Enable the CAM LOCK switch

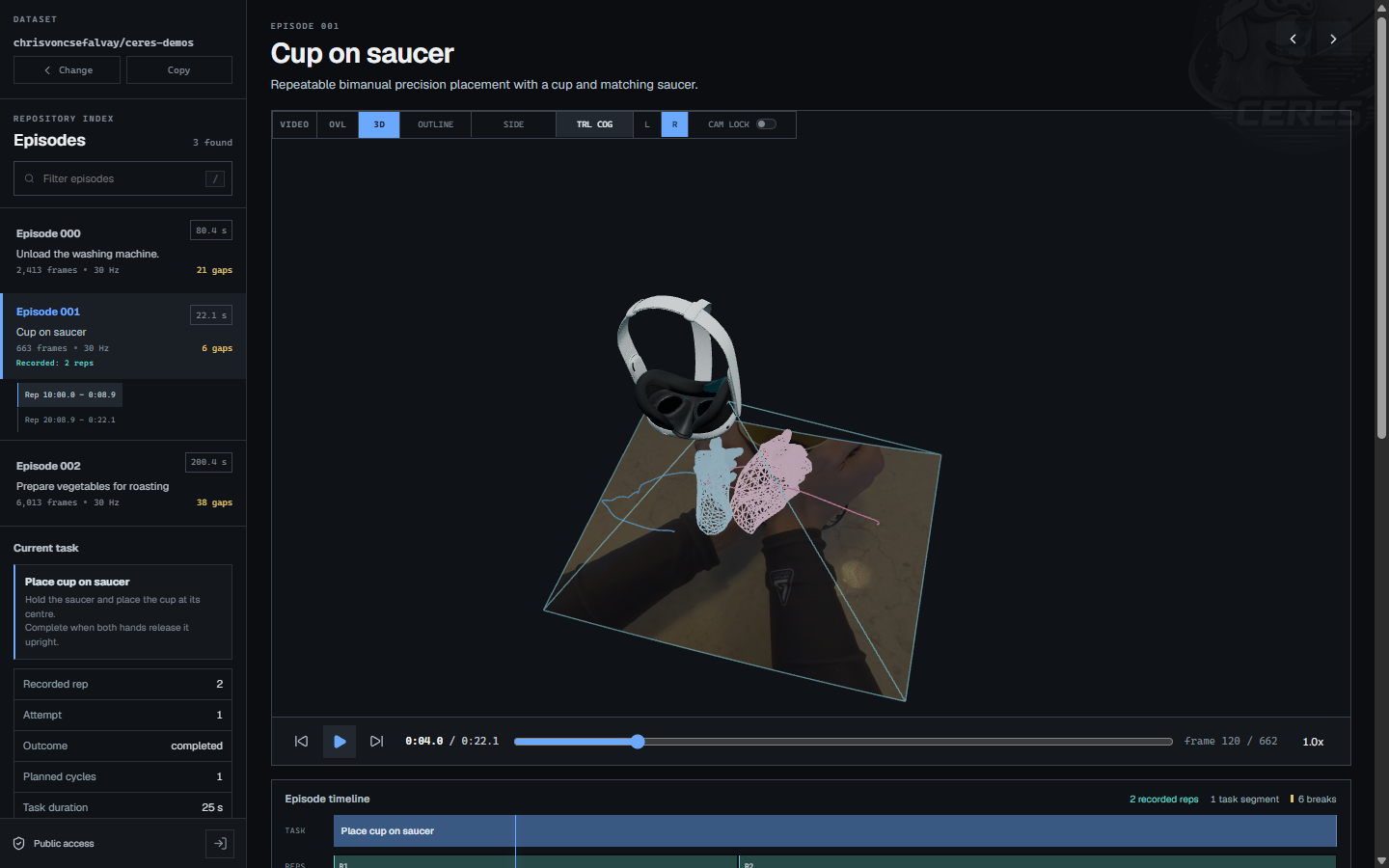(766, 124)
